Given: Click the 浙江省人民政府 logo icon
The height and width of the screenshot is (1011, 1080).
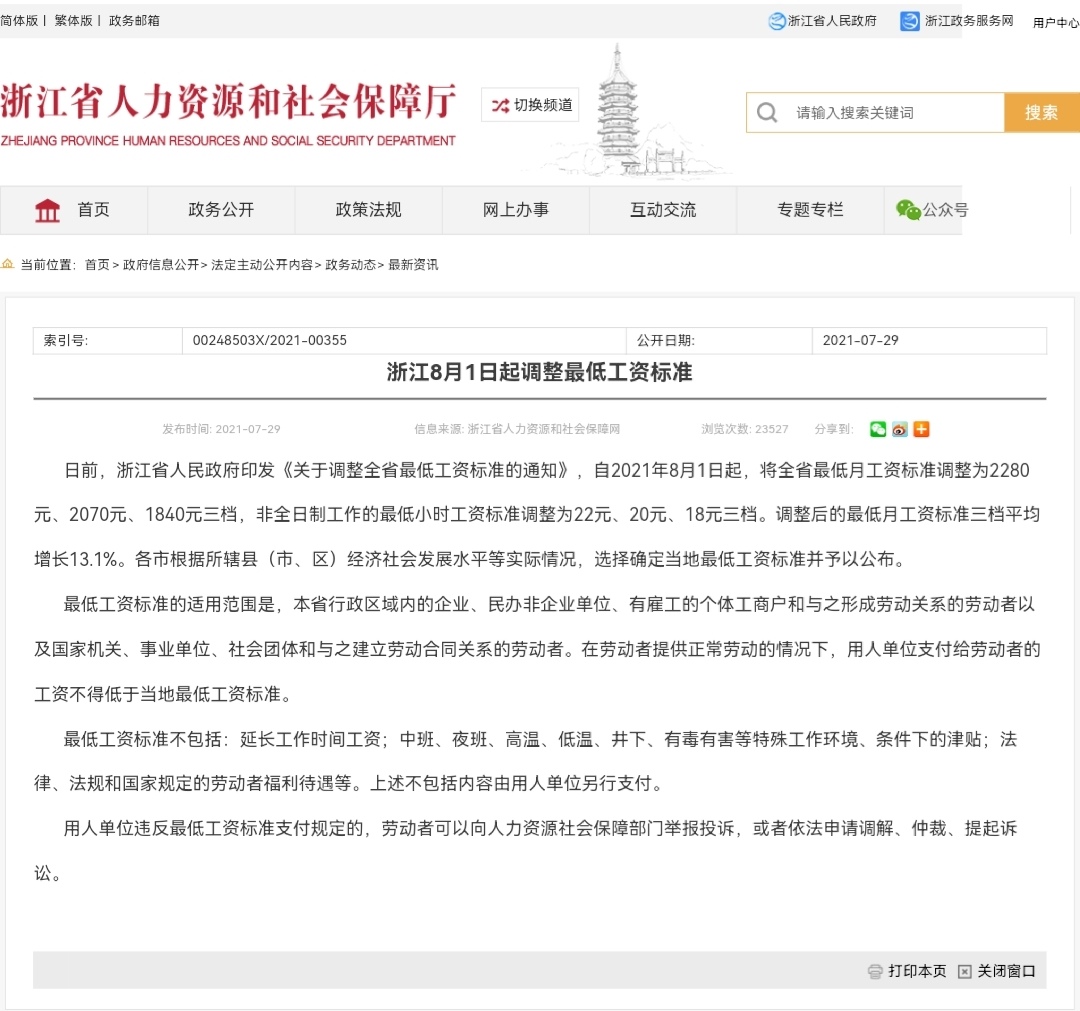Looking at the screenshot, I should click(x=777, y=21).
